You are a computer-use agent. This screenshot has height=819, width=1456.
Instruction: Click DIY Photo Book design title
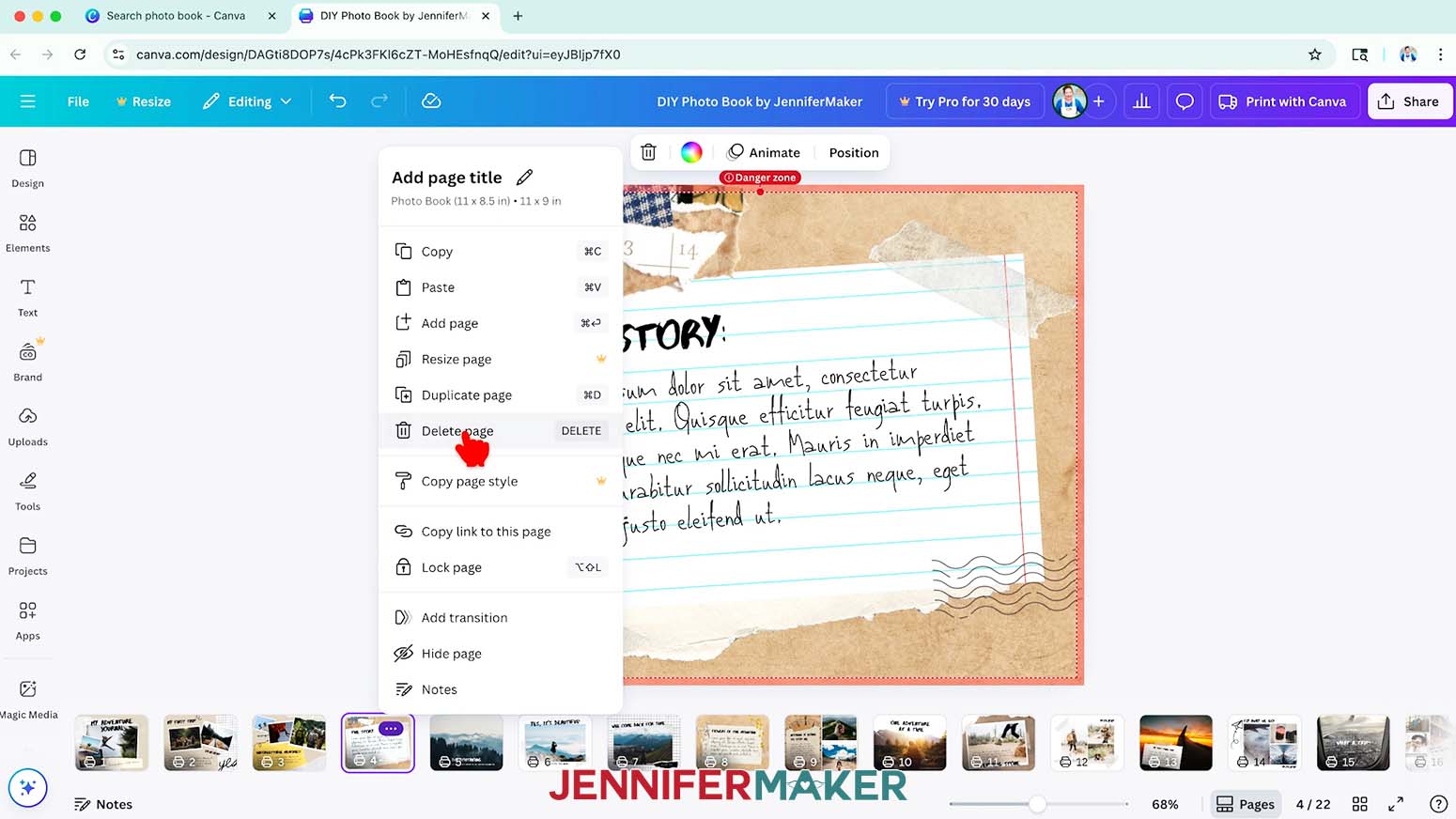point(759,101)
